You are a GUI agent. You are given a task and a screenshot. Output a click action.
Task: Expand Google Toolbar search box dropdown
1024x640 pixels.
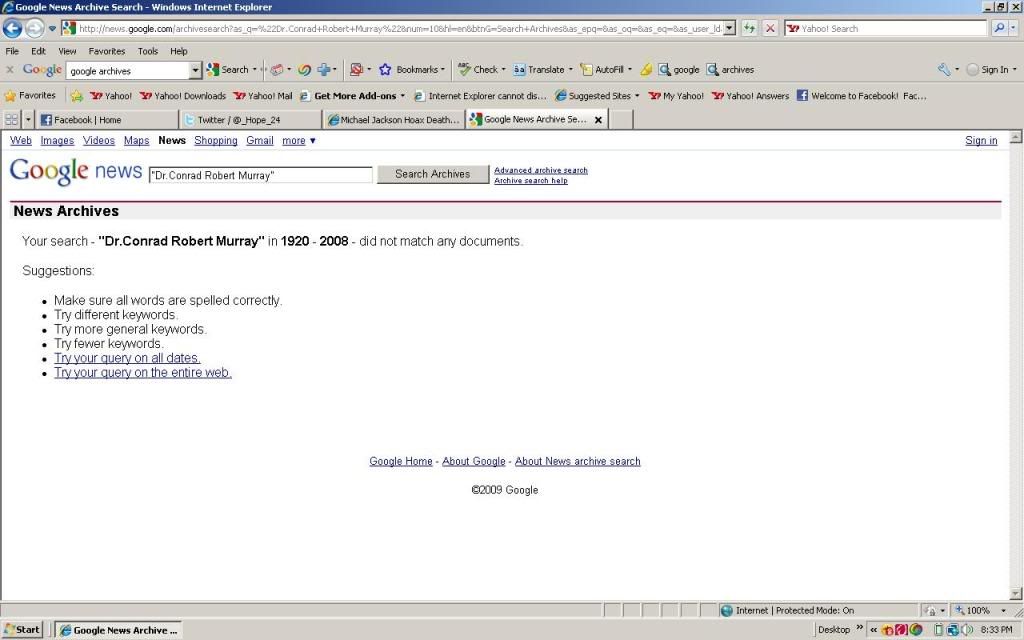click(x=195, y=70)
